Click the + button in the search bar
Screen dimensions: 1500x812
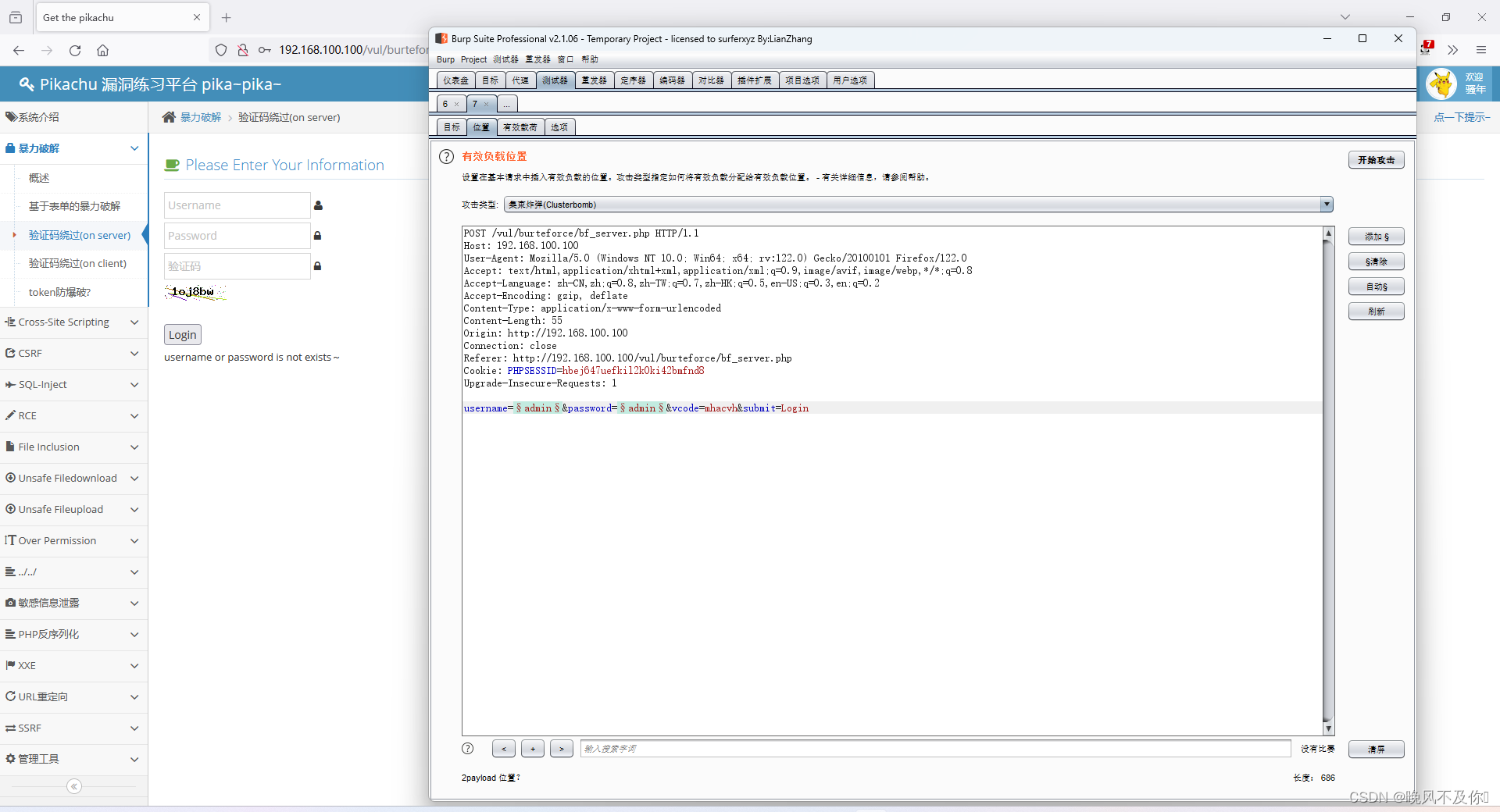coord(533,749)
